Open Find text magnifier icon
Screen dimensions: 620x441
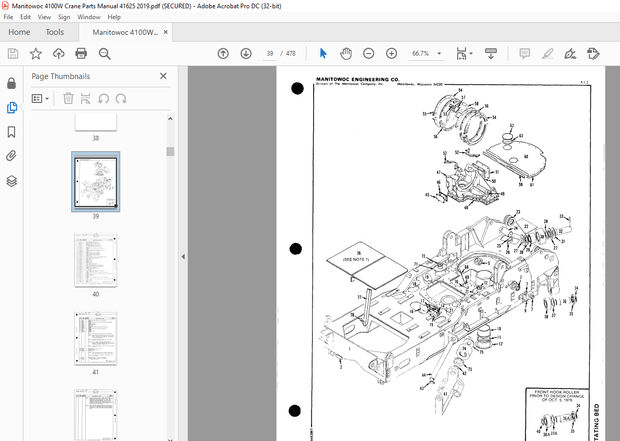point(104,53)
